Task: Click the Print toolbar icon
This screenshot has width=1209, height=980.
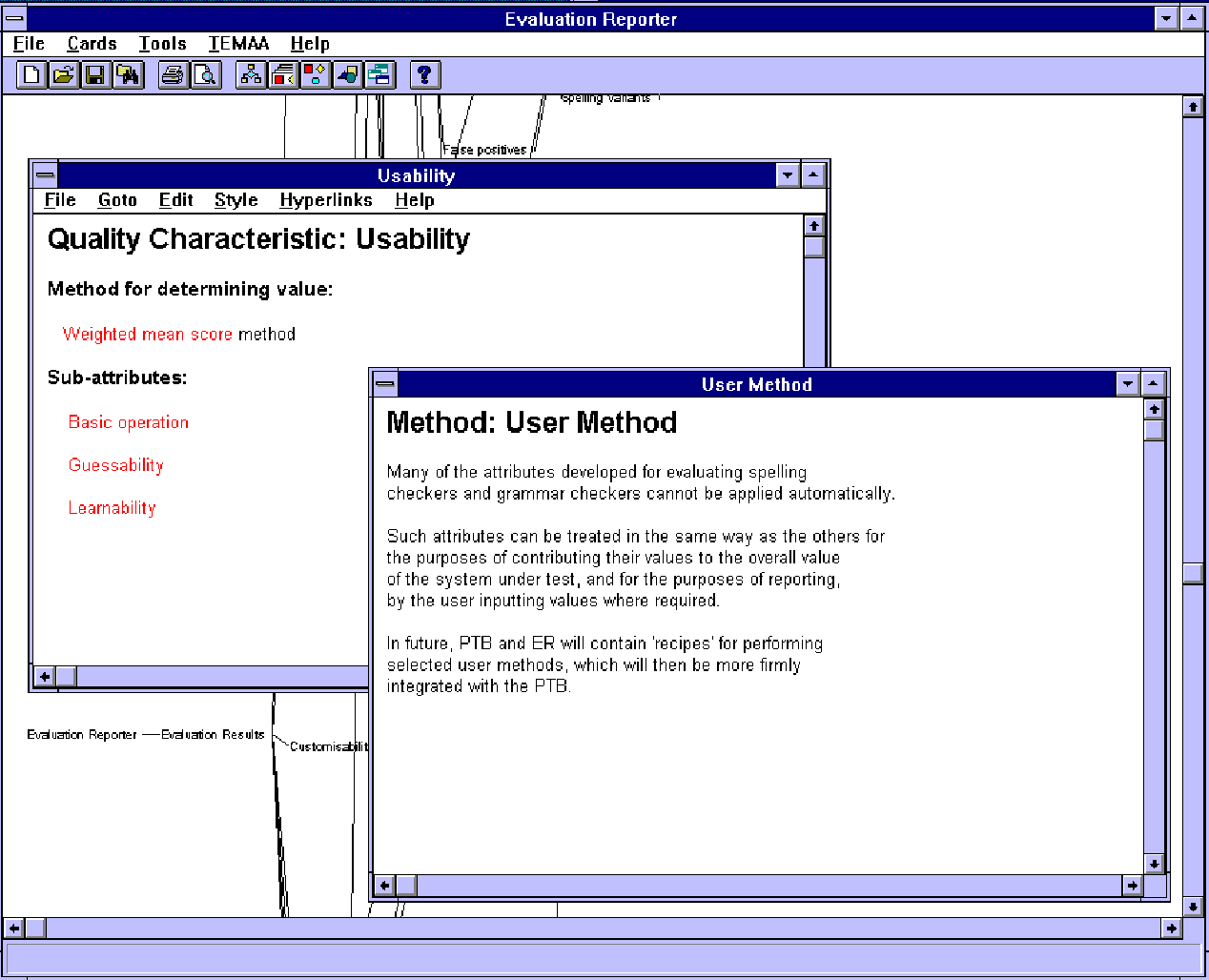Action: pyautogui.click(x=173, y=74)
